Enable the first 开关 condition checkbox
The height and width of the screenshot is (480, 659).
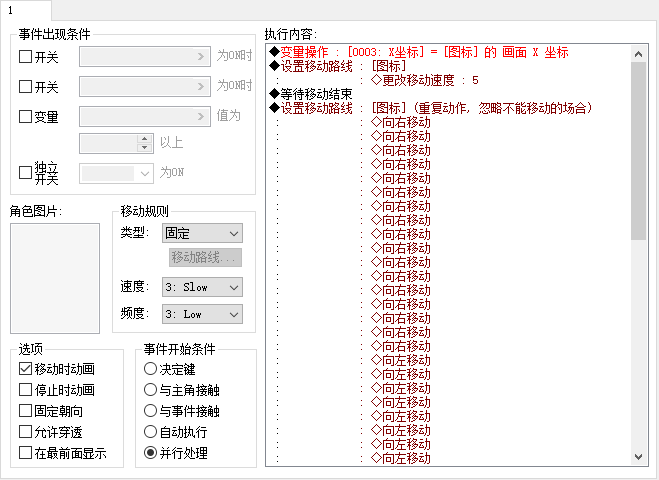[x=26, y=56]
